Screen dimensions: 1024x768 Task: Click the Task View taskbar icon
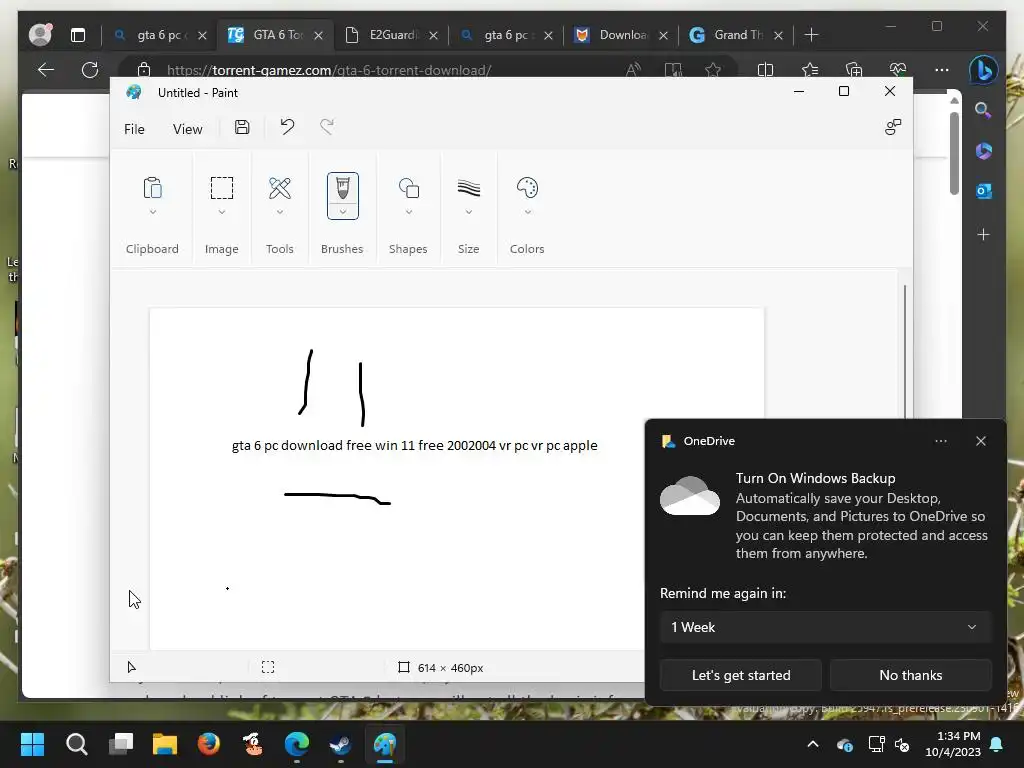(x=121, y=744)
